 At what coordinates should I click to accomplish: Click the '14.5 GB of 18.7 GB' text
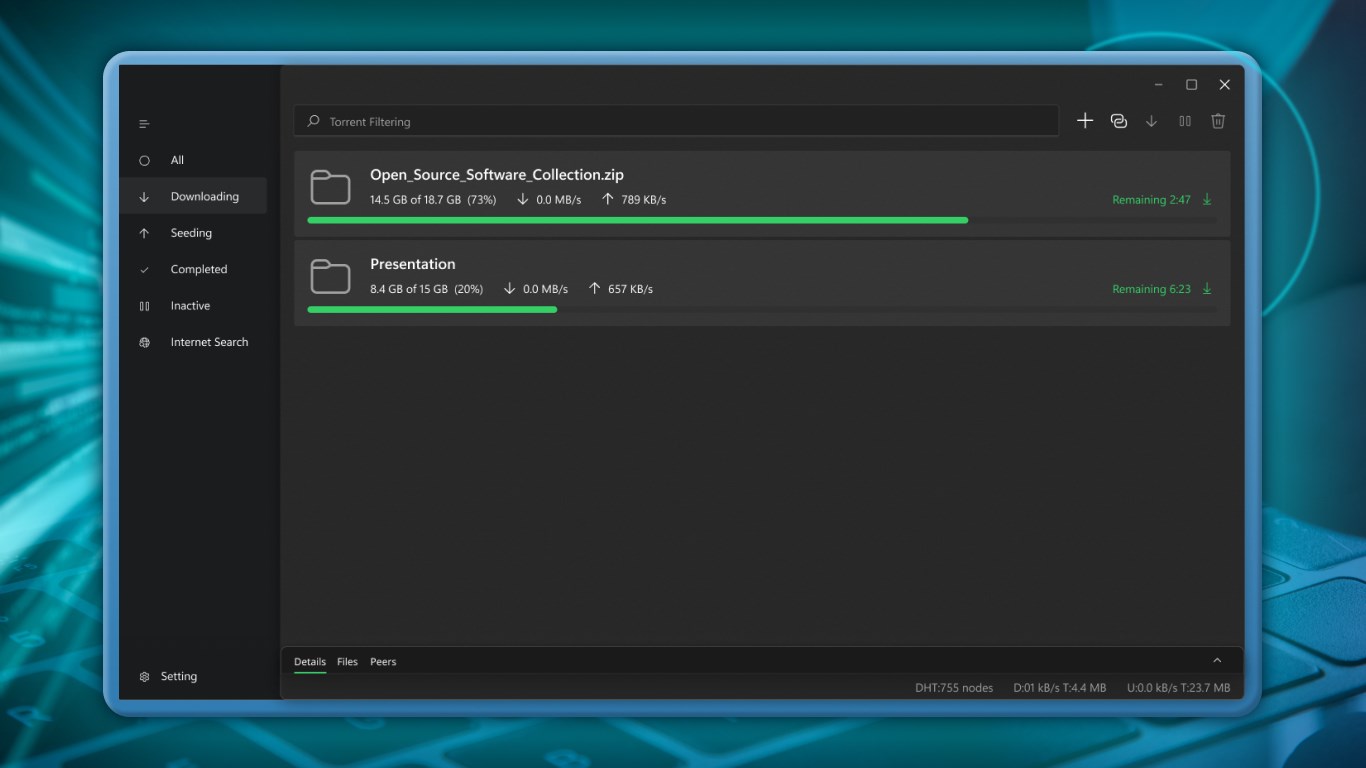pos(416,200)
